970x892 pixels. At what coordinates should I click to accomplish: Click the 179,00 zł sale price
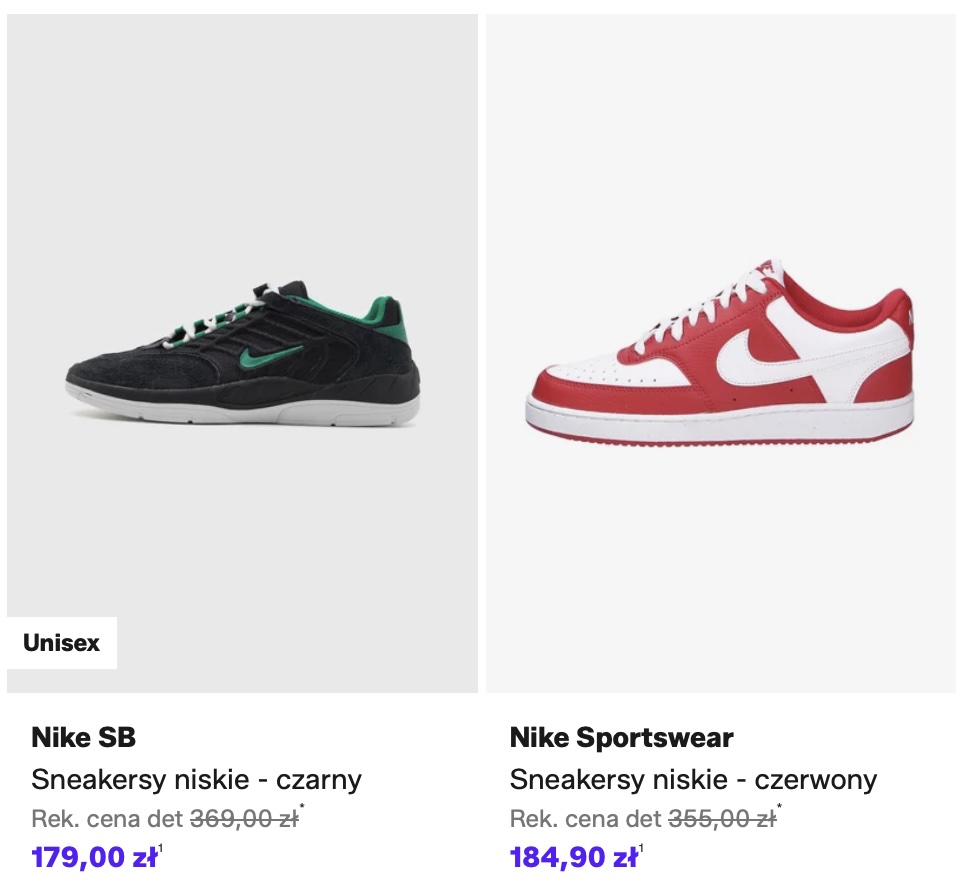(x=94, y=858)
